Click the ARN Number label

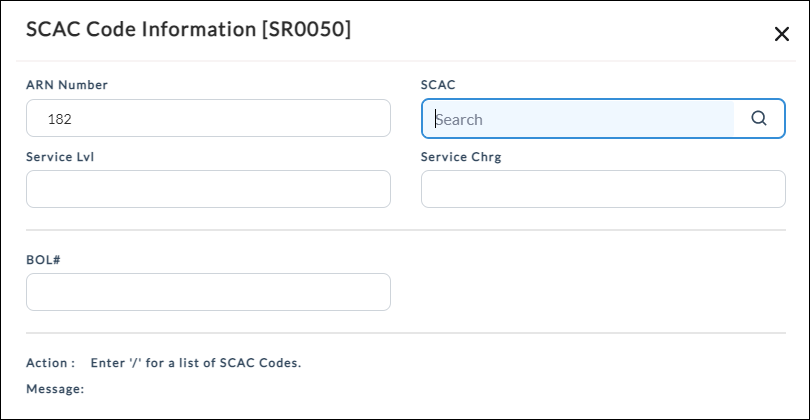pyautogui.click(x=67, y=85)
